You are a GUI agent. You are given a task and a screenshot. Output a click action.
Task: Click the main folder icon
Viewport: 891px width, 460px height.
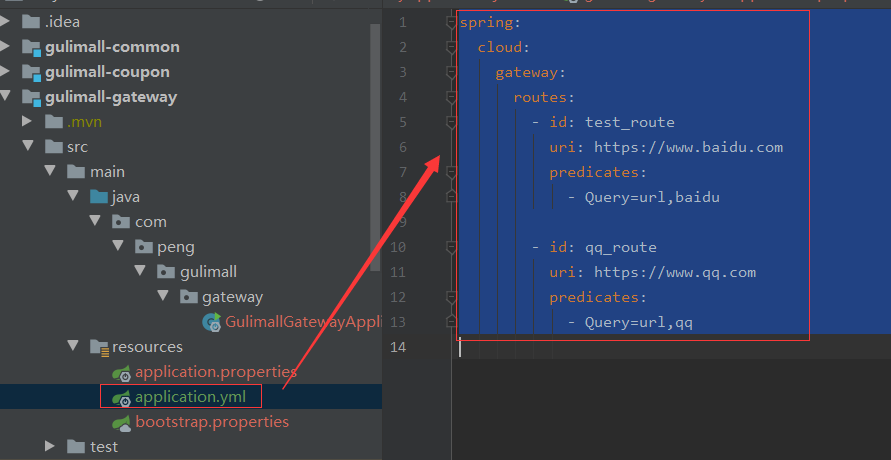click(76, 172)
